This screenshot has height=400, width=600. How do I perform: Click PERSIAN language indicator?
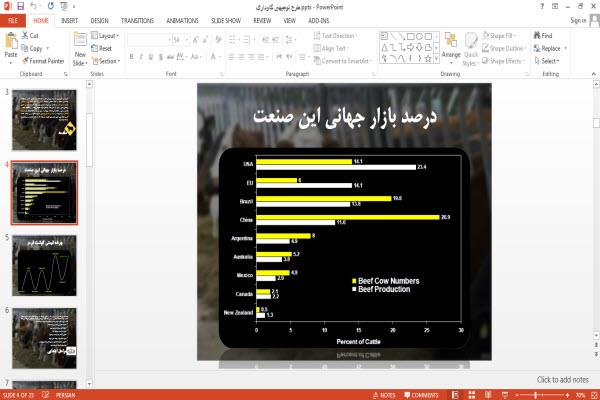[x=65, y=395]
